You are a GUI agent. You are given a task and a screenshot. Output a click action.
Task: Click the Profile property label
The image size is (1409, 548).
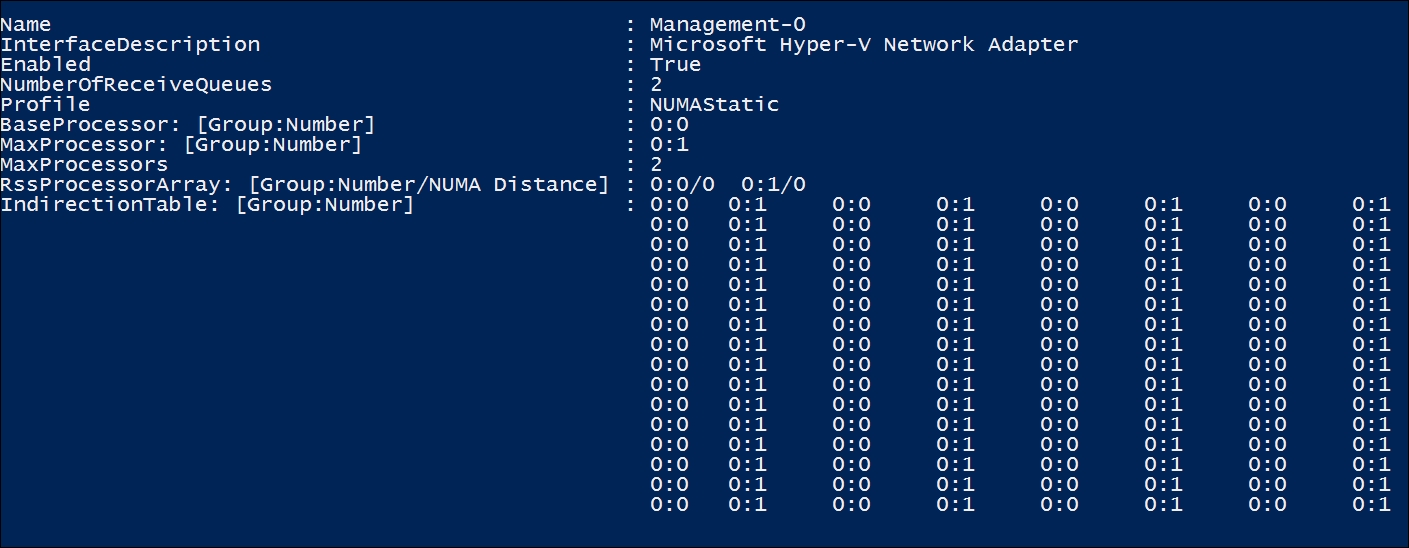(45, 104)
